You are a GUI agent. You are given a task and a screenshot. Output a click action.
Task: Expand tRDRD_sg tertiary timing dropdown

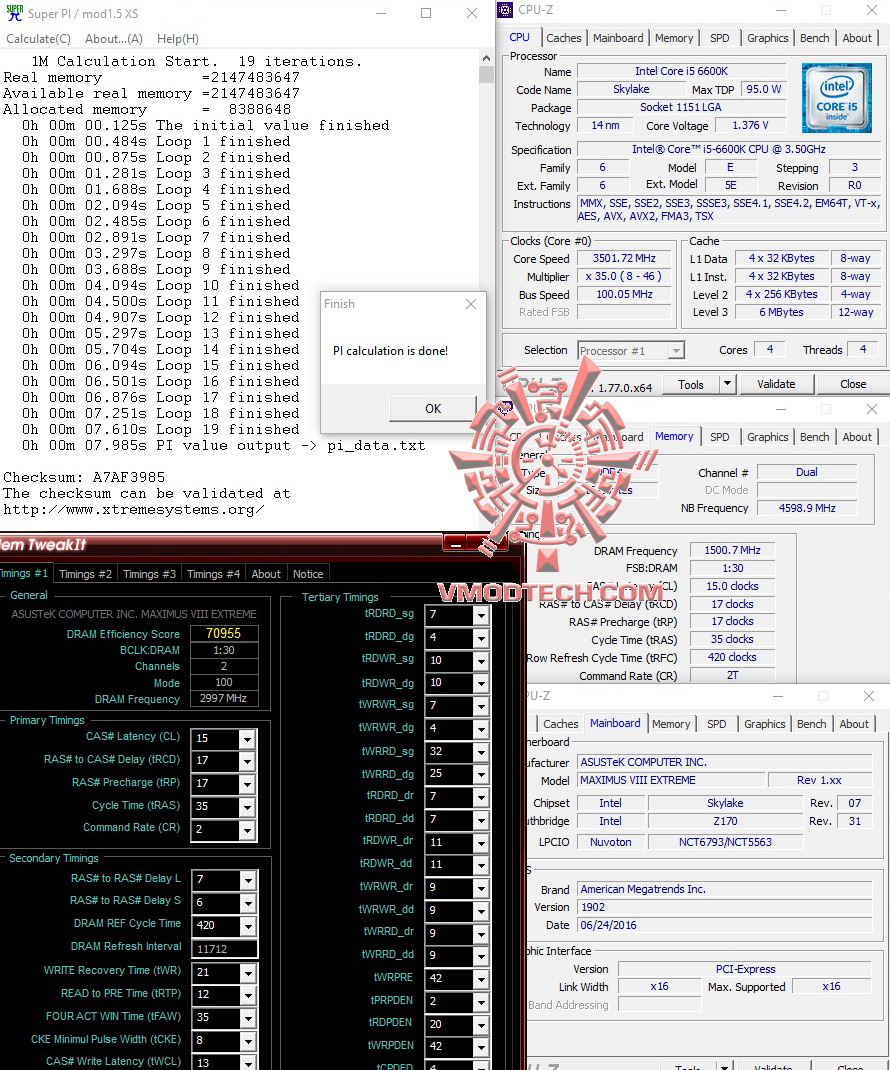click(481, 615)
